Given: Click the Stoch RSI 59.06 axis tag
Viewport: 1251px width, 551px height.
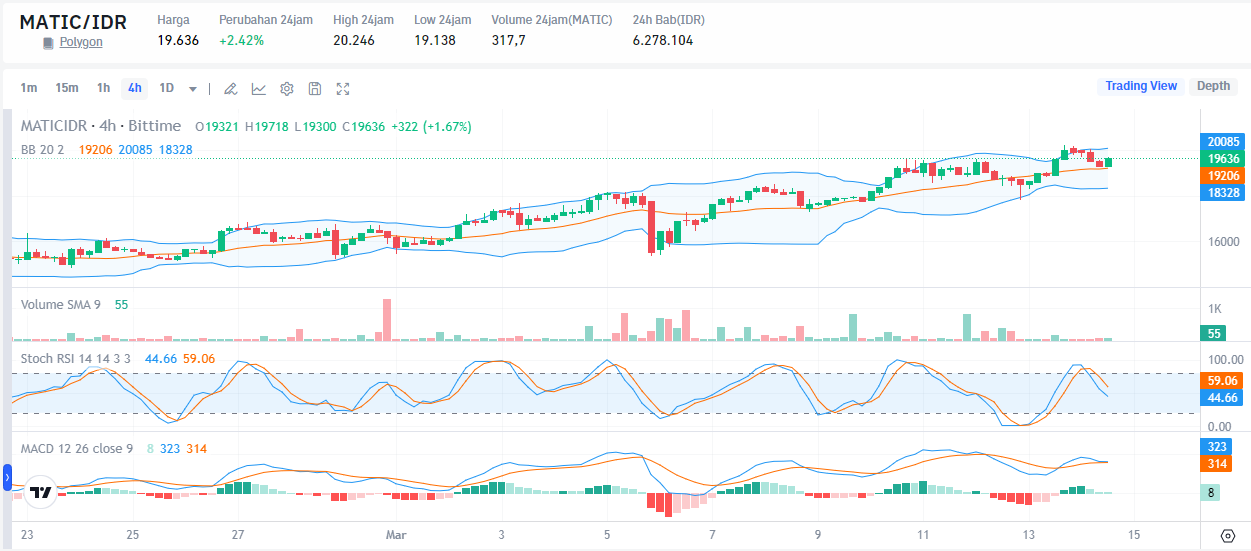Looking at the screenshot, I should 1223,381.
